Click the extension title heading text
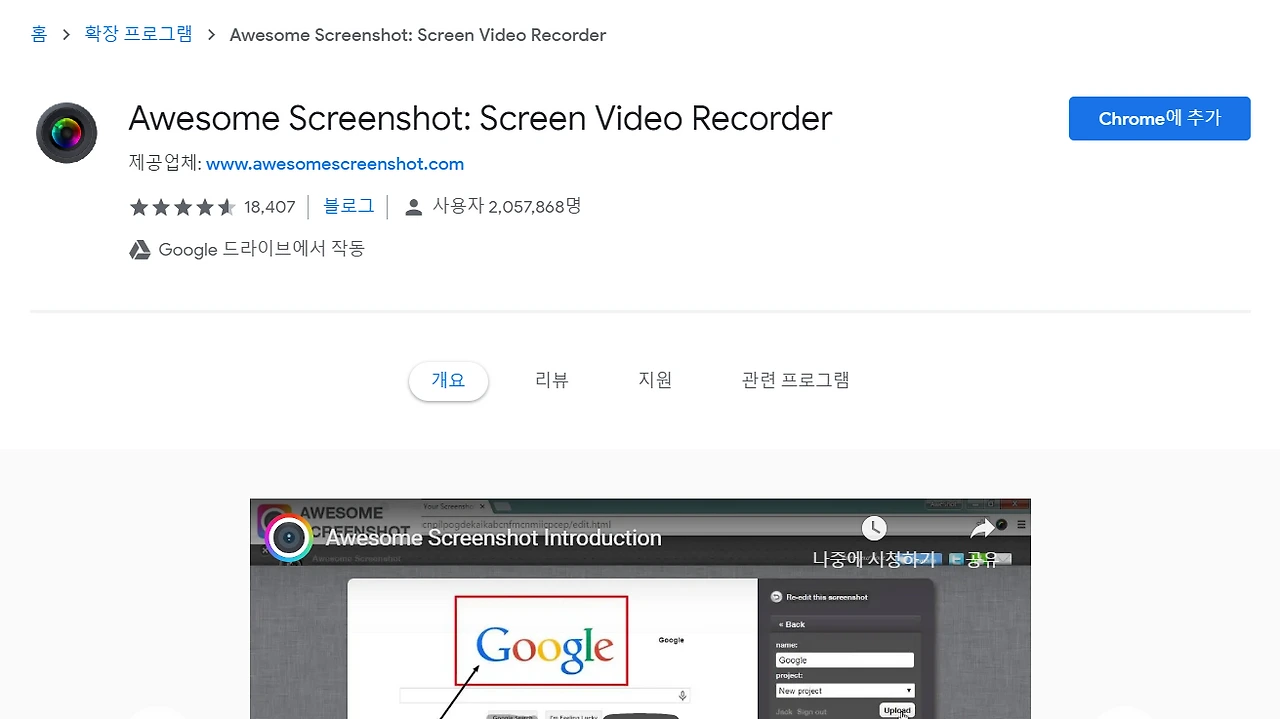Image resolution: width=1280 pixels, height=719 pixels. click(480, 118)
